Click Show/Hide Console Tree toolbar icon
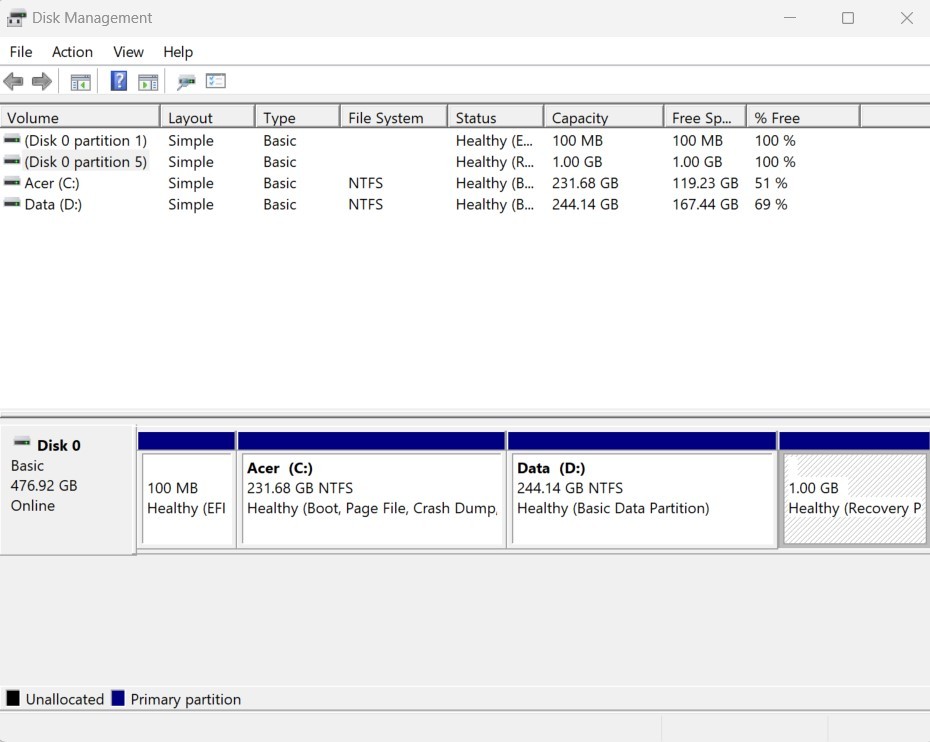This screenshot has width=930, height=742. [x=81, y=82]
